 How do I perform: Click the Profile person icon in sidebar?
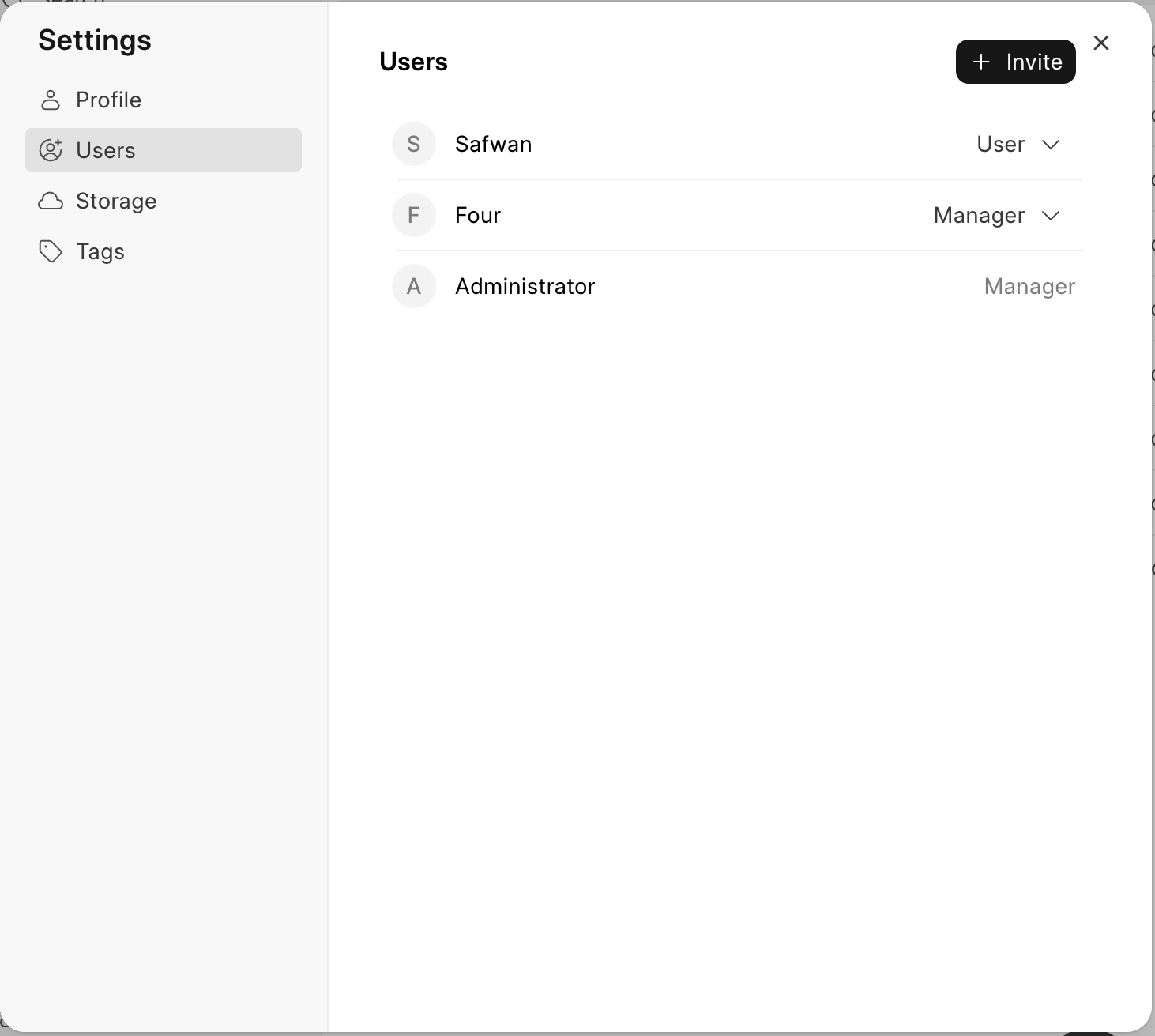click(51, 100)
